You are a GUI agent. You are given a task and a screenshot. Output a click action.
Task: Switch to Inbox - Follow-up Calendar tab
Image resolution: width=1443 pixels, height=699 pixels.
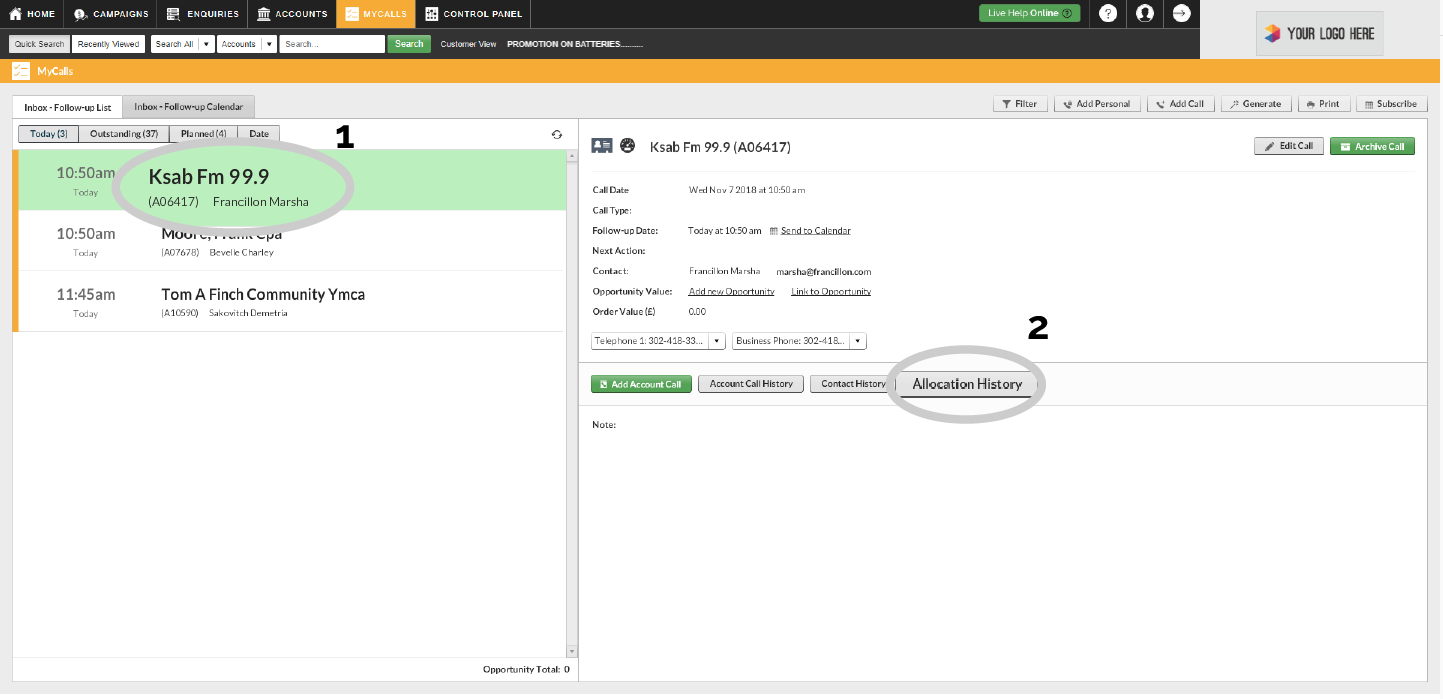click(x=189, y=106)
